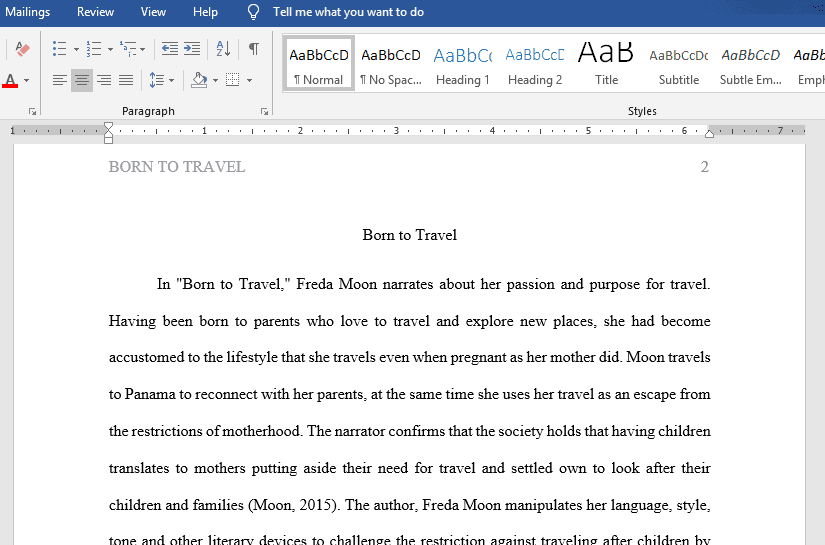Click the Multilevel List icon
Screen dimensions: 825x545
click(x=128, y=49)
